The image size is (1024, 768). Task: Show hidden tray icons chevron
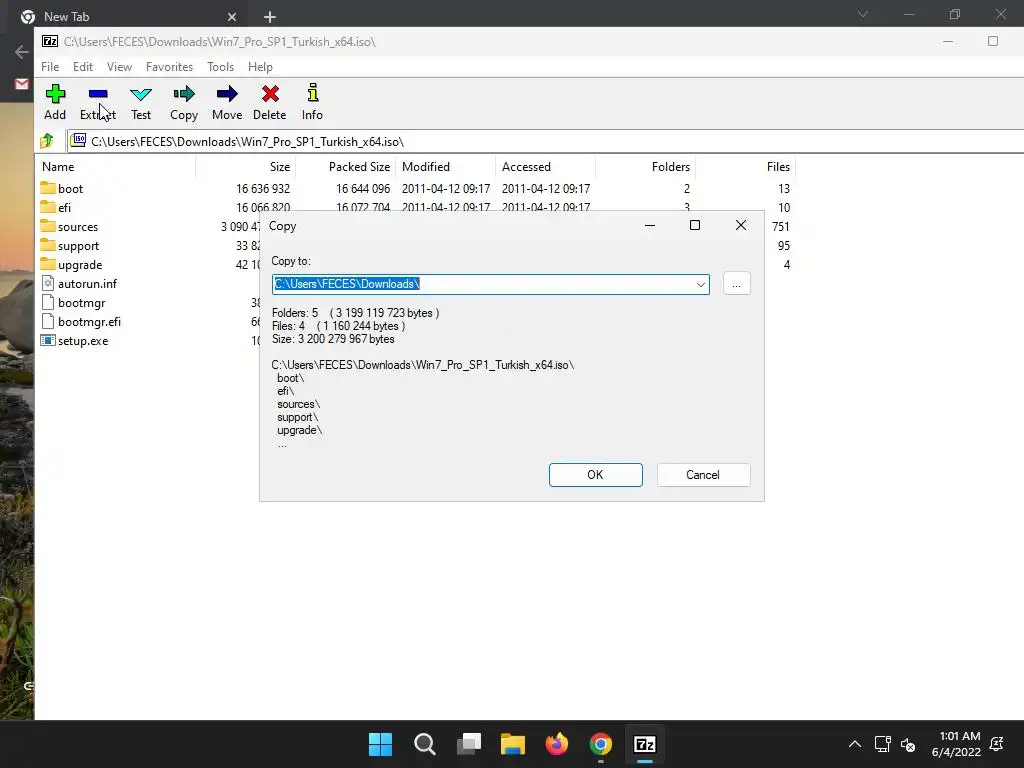[854, 744]
